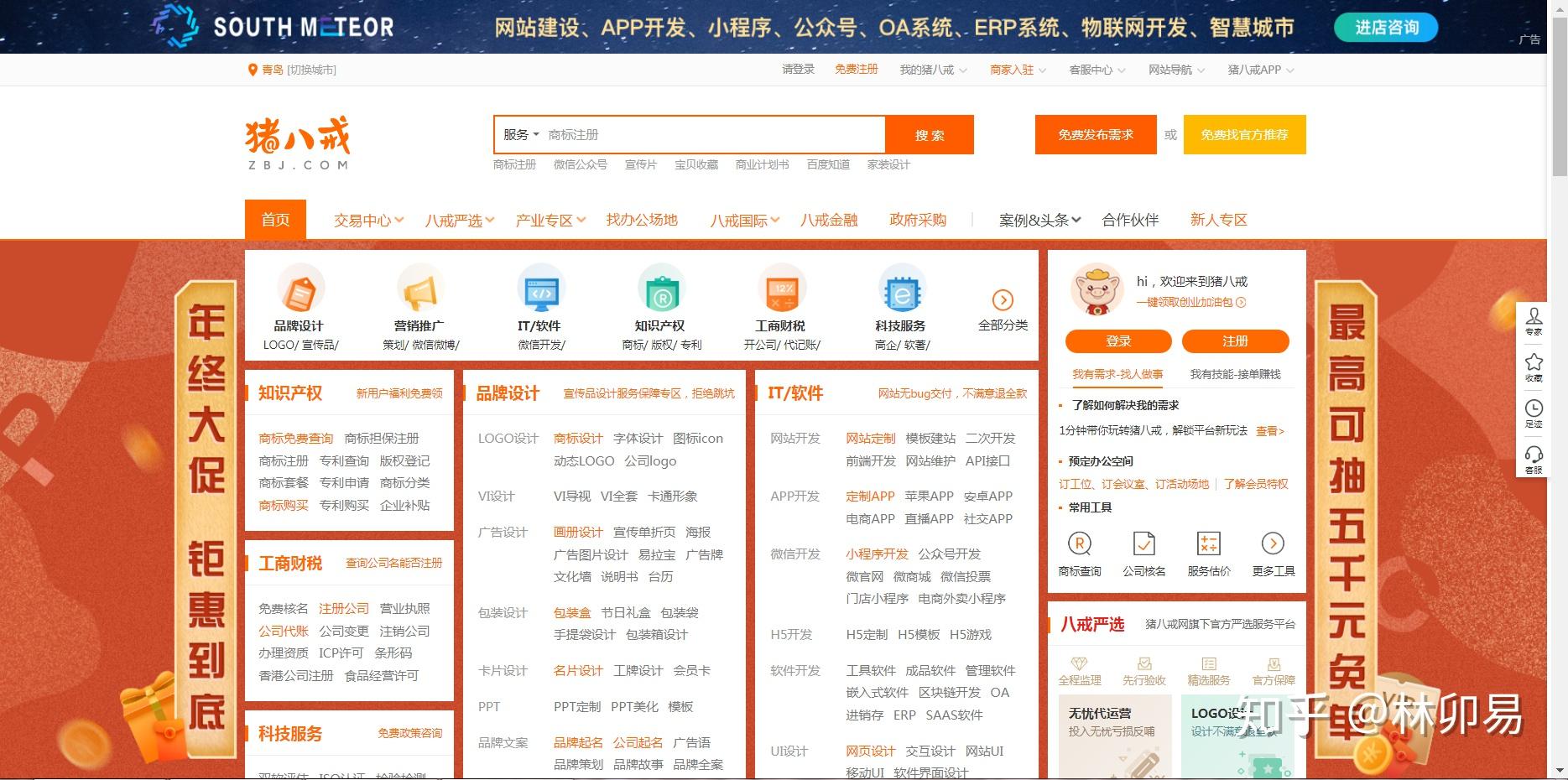Click the 精选服务 icon
The image size is (1568, 780).
pos(1209,663)
